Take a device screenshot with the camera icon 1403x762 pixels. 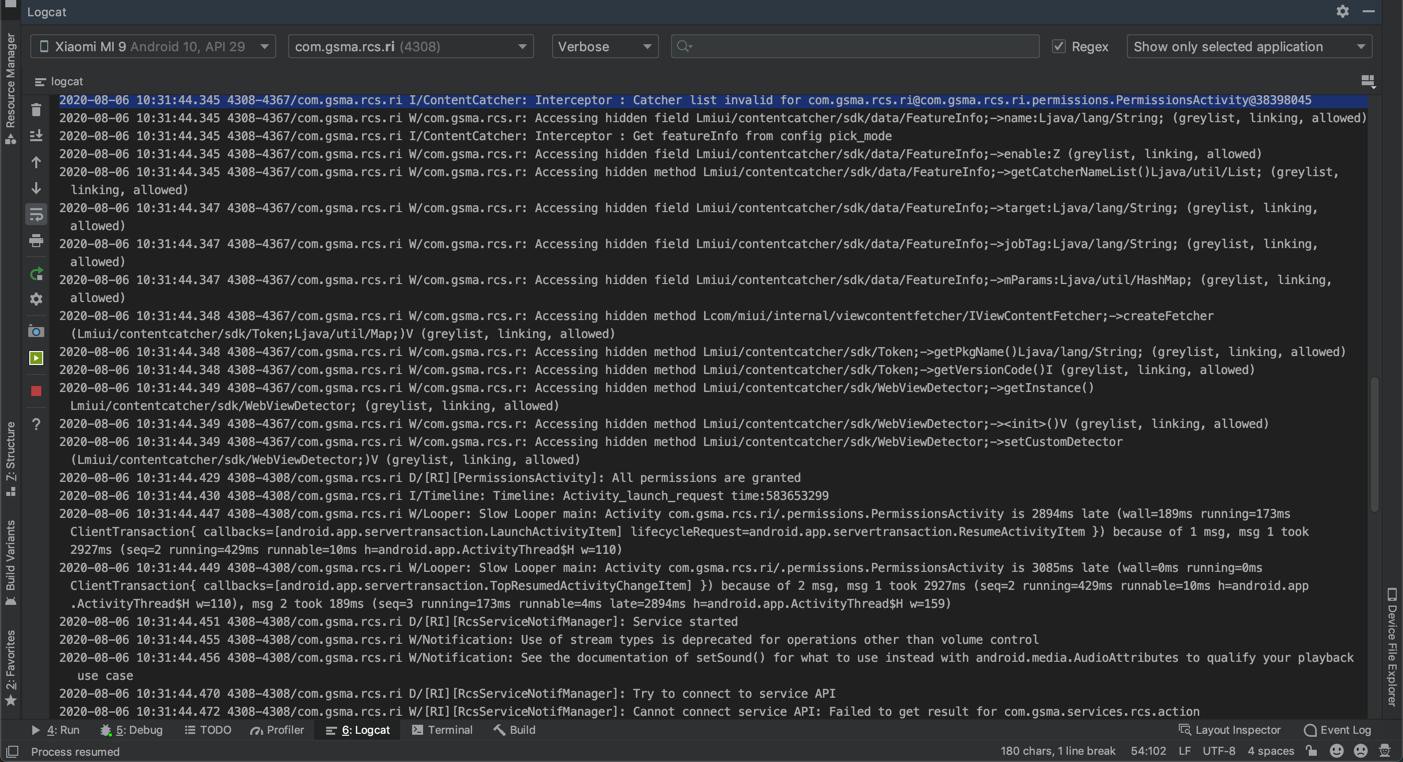(36, 331)
